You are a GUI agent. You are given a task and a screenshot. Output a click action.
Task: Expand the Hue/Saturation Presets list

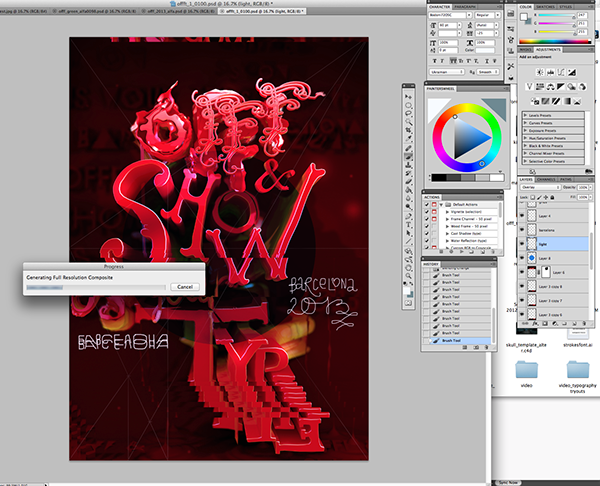pyautogui.click(x=526, y=138)
